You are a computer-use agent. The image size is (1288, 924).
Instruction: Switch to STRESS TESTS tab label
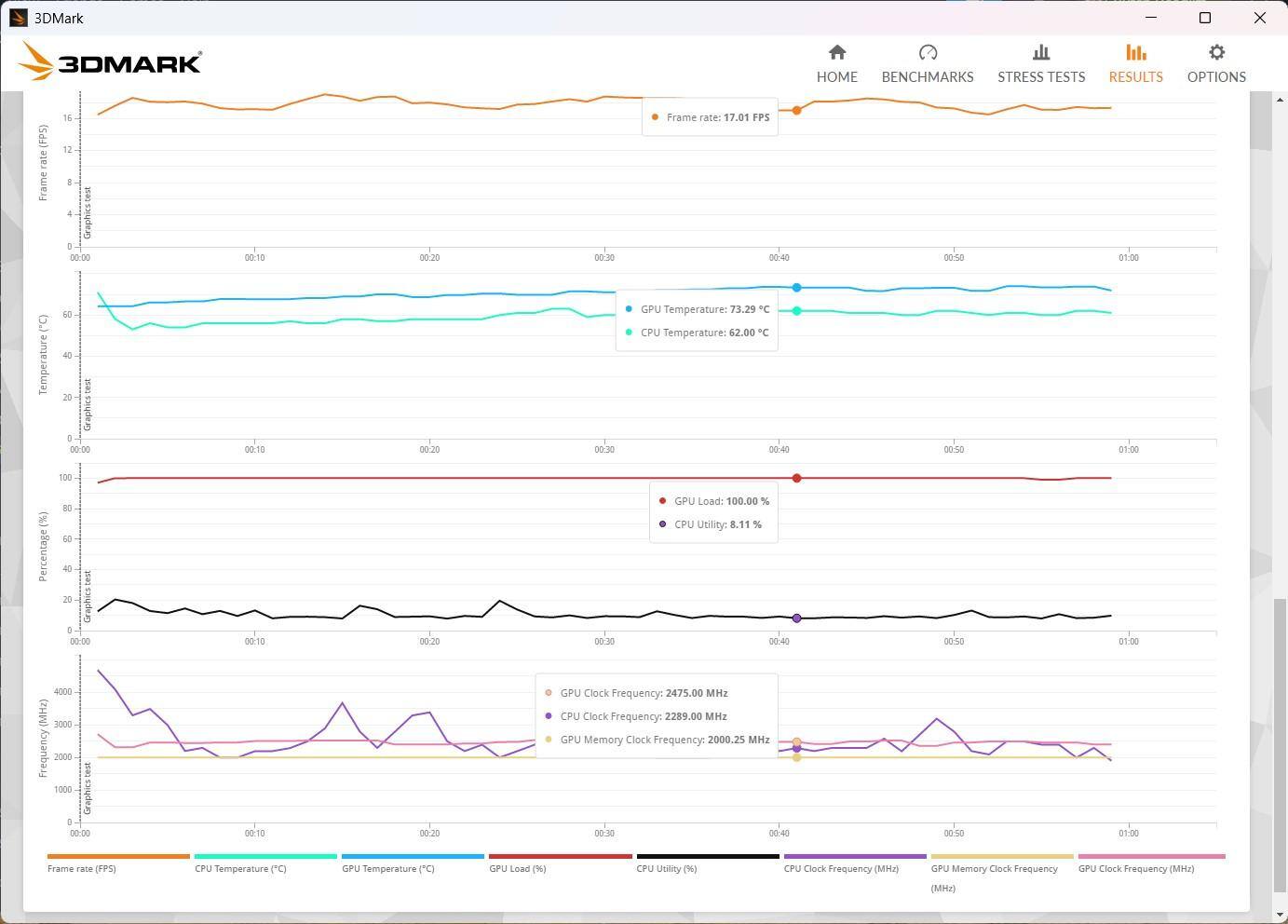click(x=1040, y=77)
